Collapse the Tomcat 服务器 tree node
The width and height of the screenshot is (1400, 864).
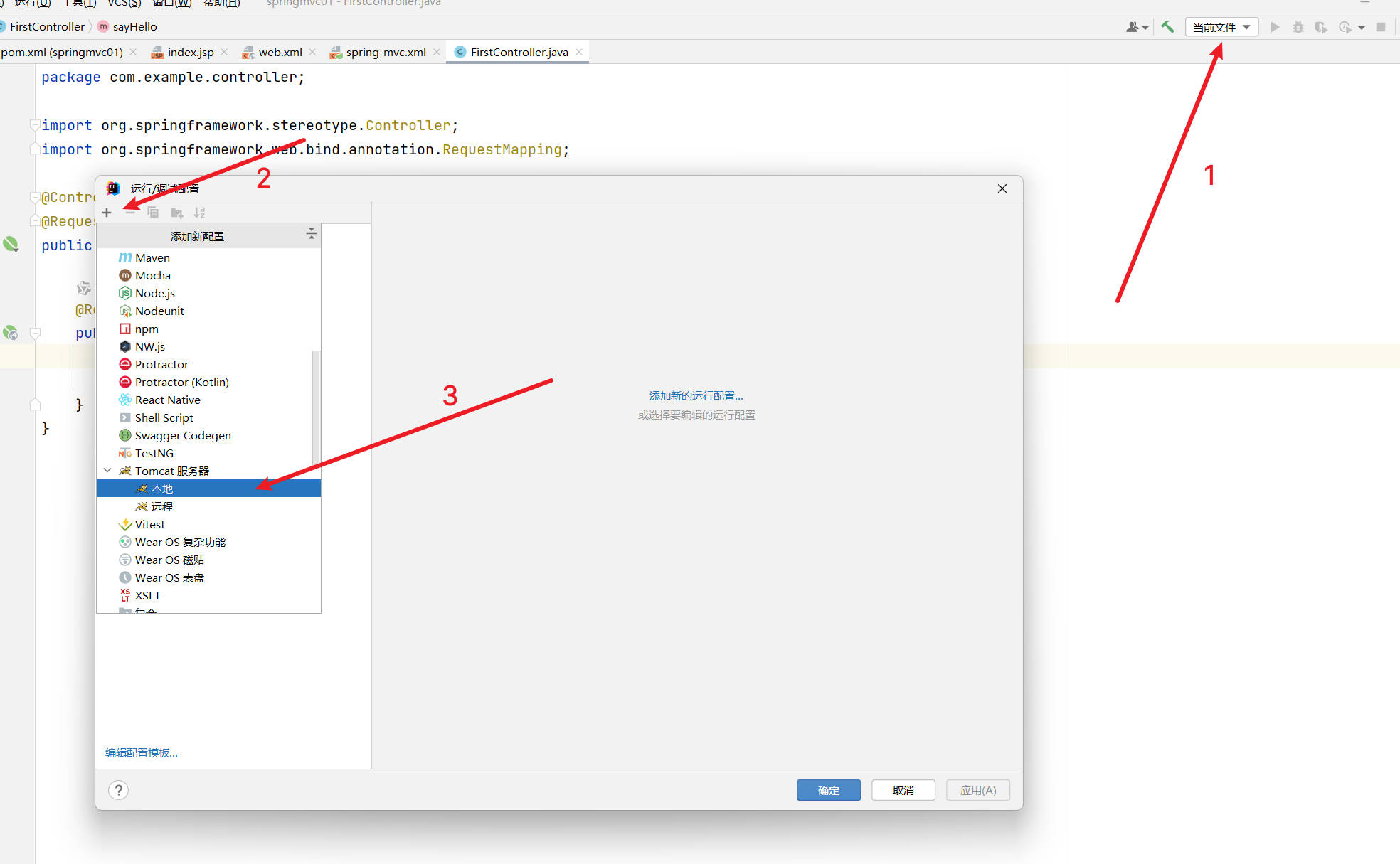(107, 471)
